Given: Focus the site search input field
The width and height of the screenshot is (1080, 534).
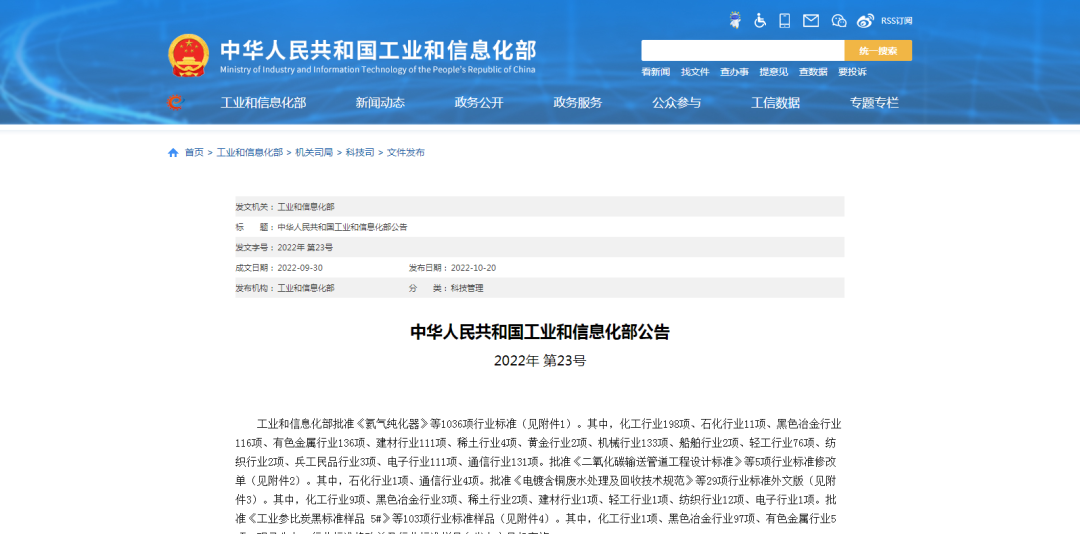Looking at the screenshot, I should pos(742,50).
